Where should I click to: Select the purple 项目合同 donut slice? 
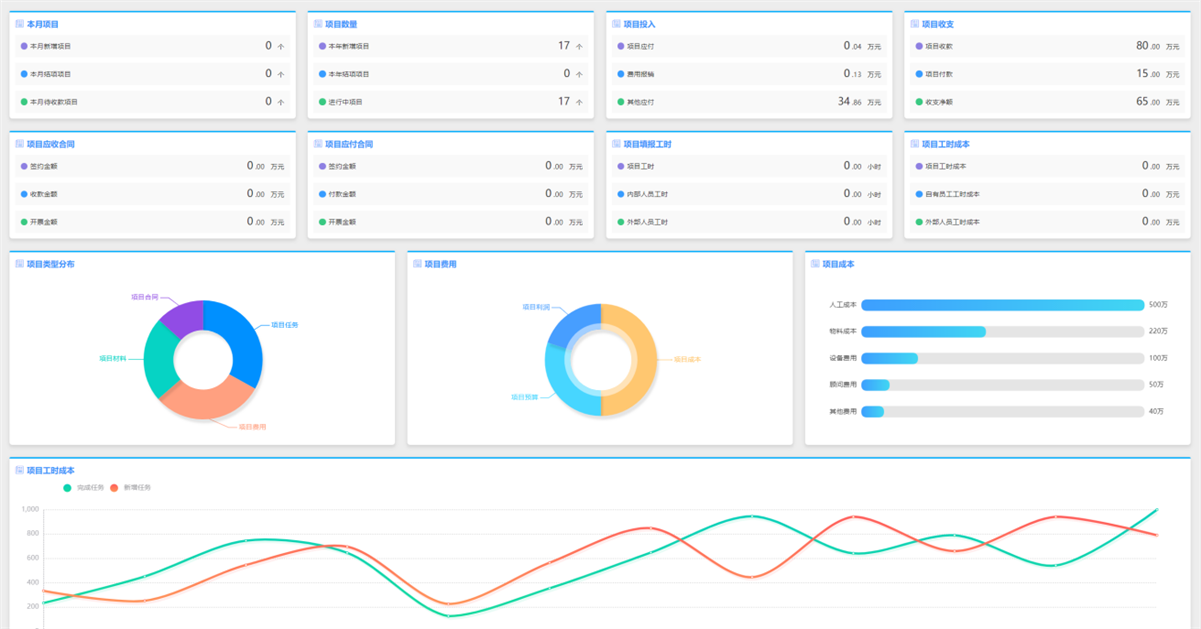click(184, 316)
